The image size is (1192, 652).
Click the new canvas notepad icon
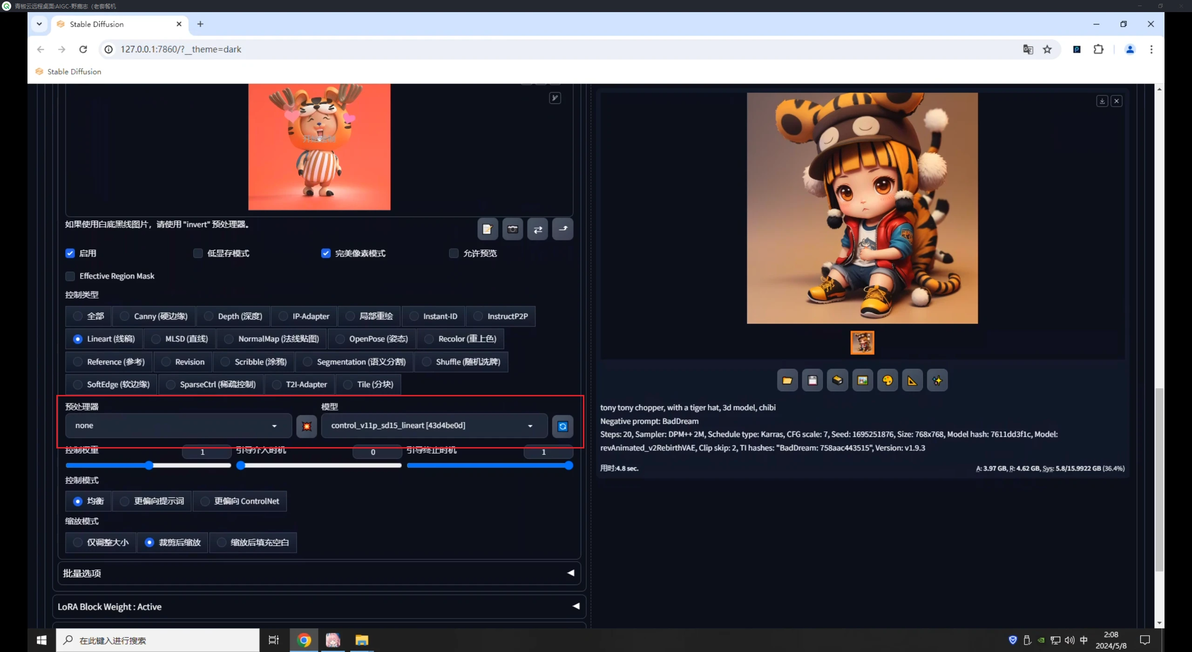pyautogui.click(x=487, y=229)
